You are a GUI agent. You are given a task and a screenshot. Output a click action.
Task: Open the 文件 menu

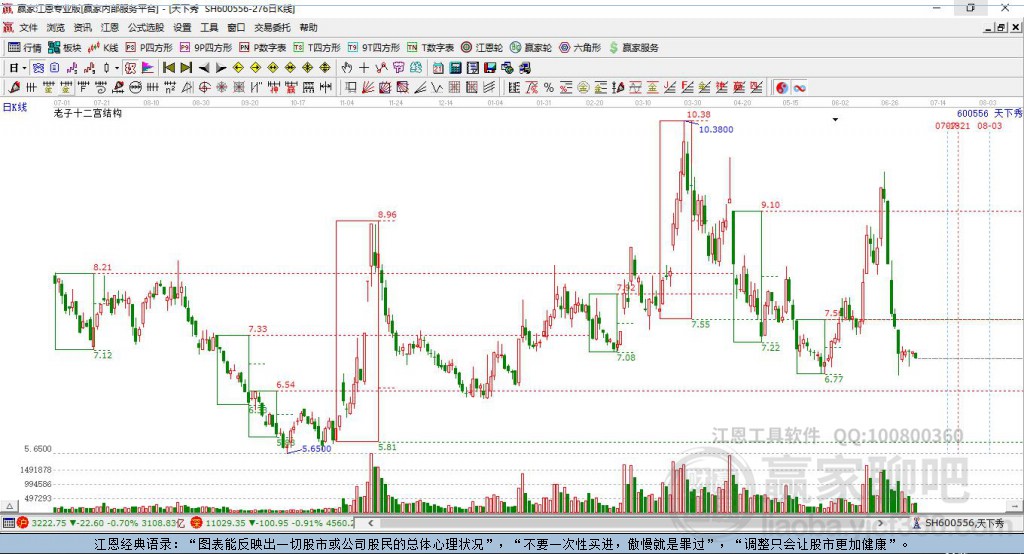28,27
